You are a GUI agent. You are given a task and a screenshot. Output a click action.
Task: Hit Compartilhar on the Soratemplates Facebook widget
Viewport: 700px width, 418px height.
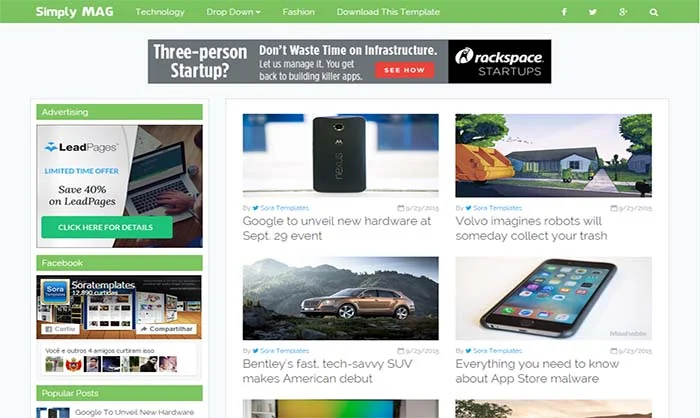click(167, 329)
